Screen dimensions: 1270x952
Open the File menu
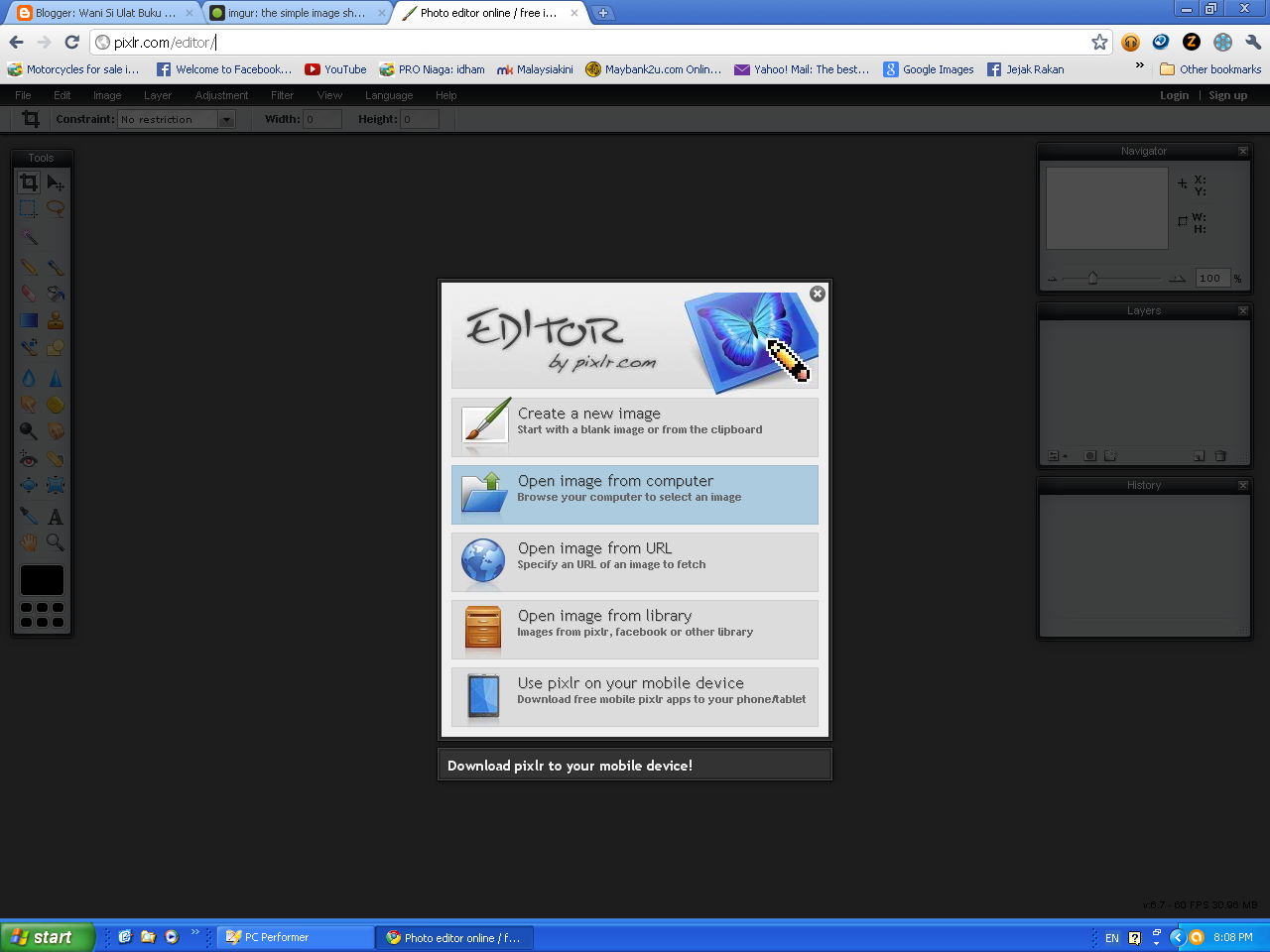[23, 95]
